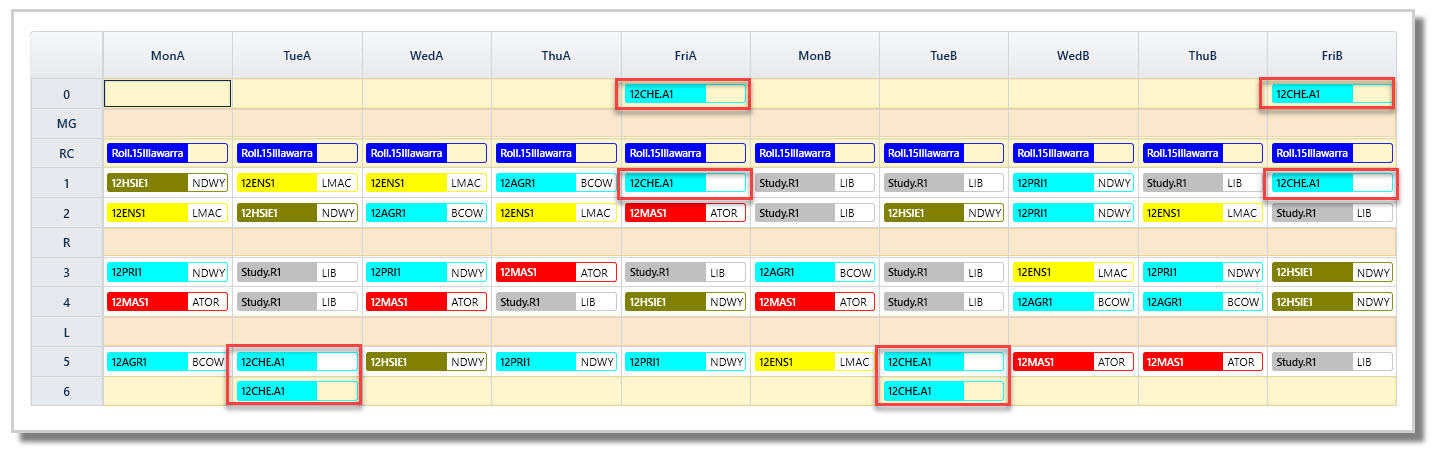
Task: Select the MonA column header
Action: [x=168, y=56]
